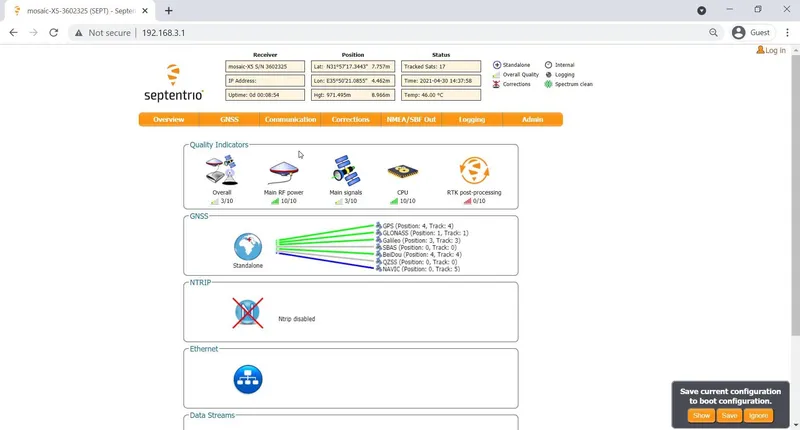Click the Log in link

point(774,50)
